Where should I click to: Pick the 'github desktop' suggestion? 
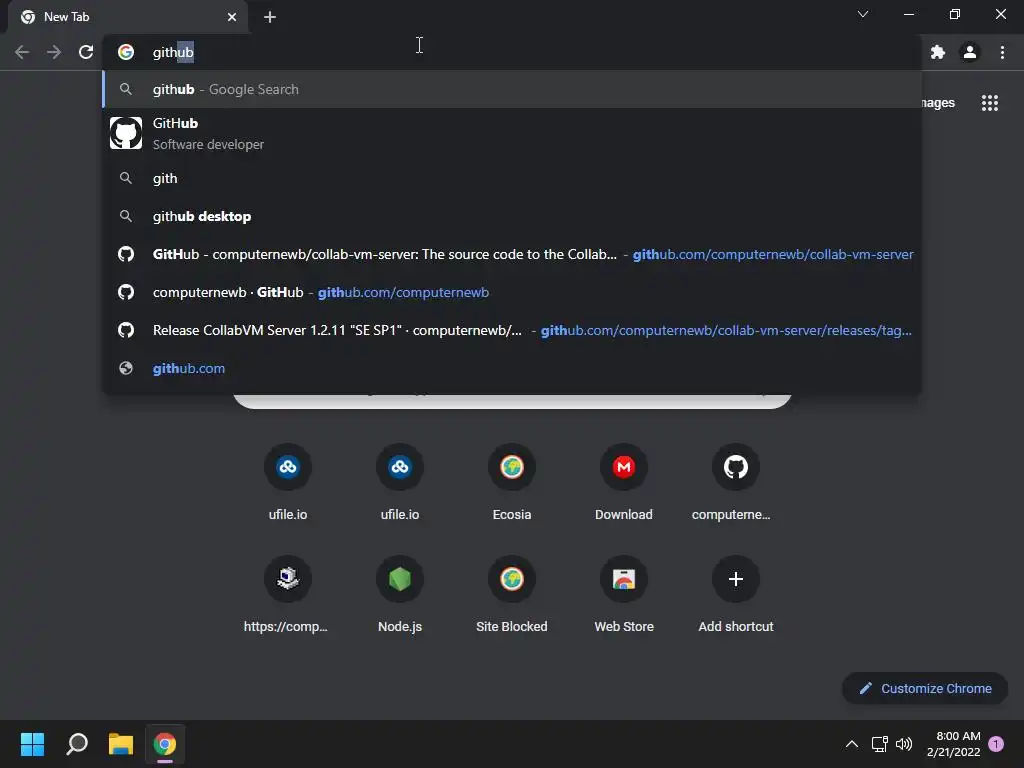pyautogui.click(x=512, y=216)
